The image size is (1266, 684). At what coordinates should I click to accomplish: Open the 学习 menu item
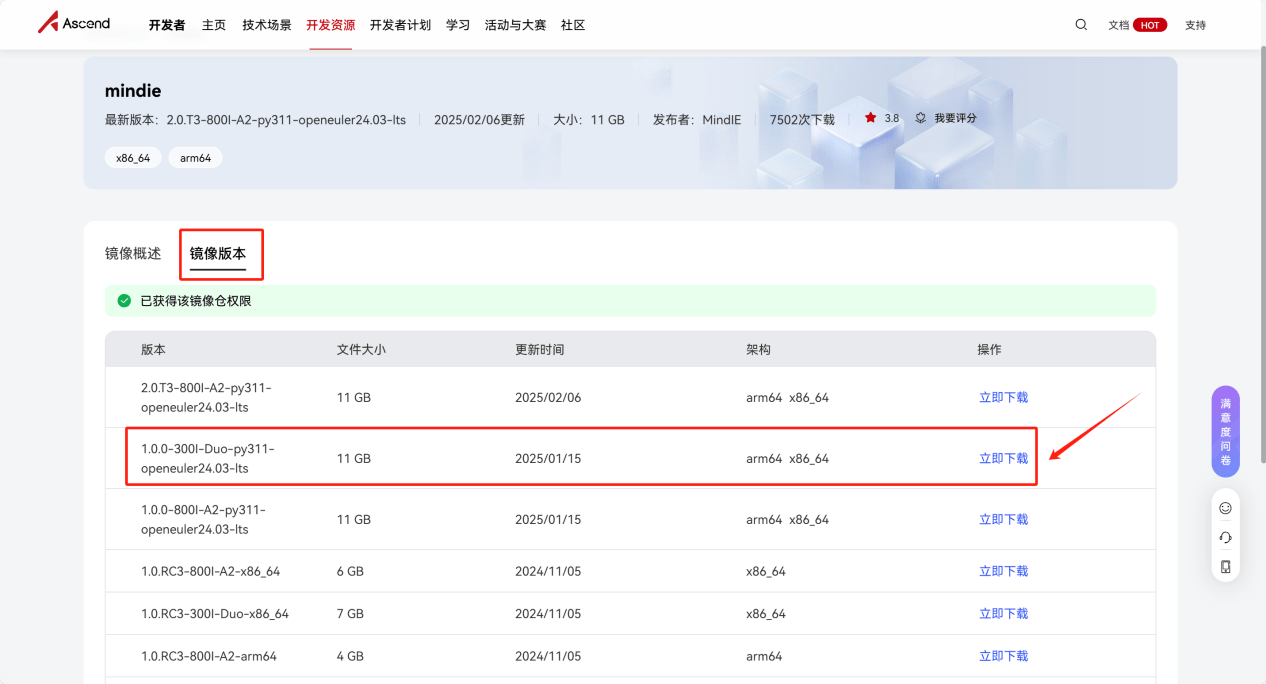[458, 25]
